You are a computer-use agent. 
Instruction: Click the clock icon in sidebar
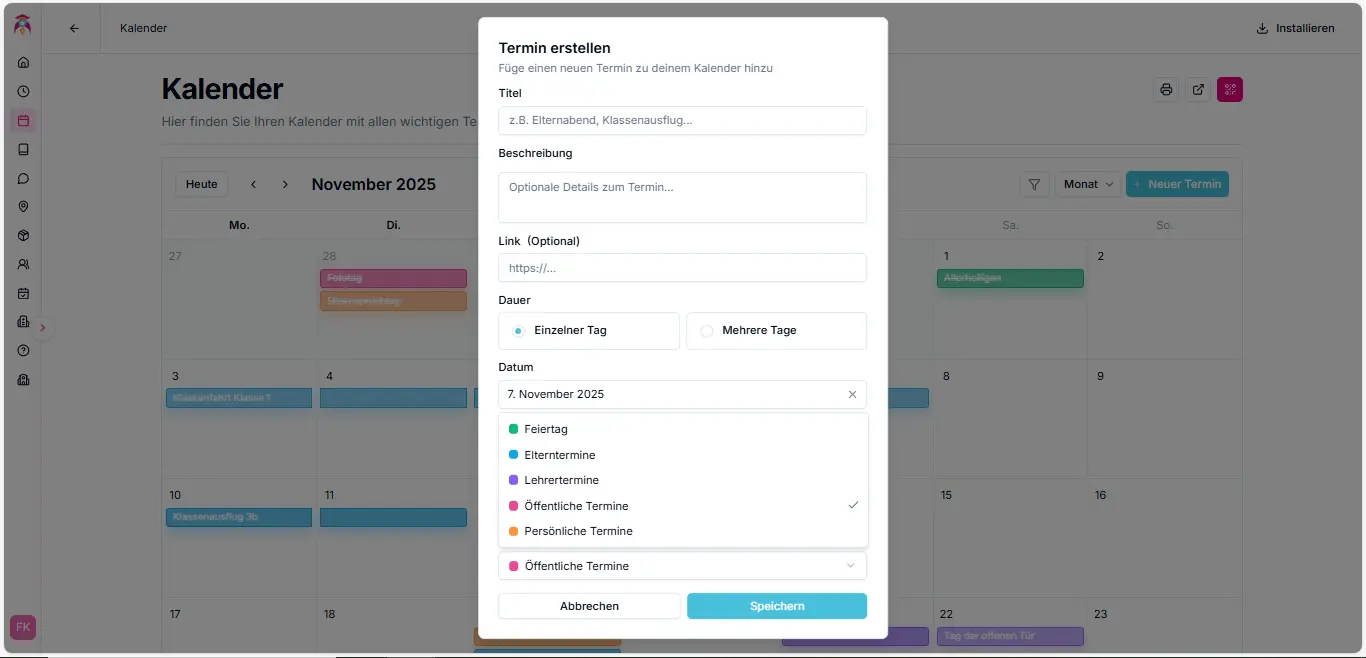click(x=23, y=91)
